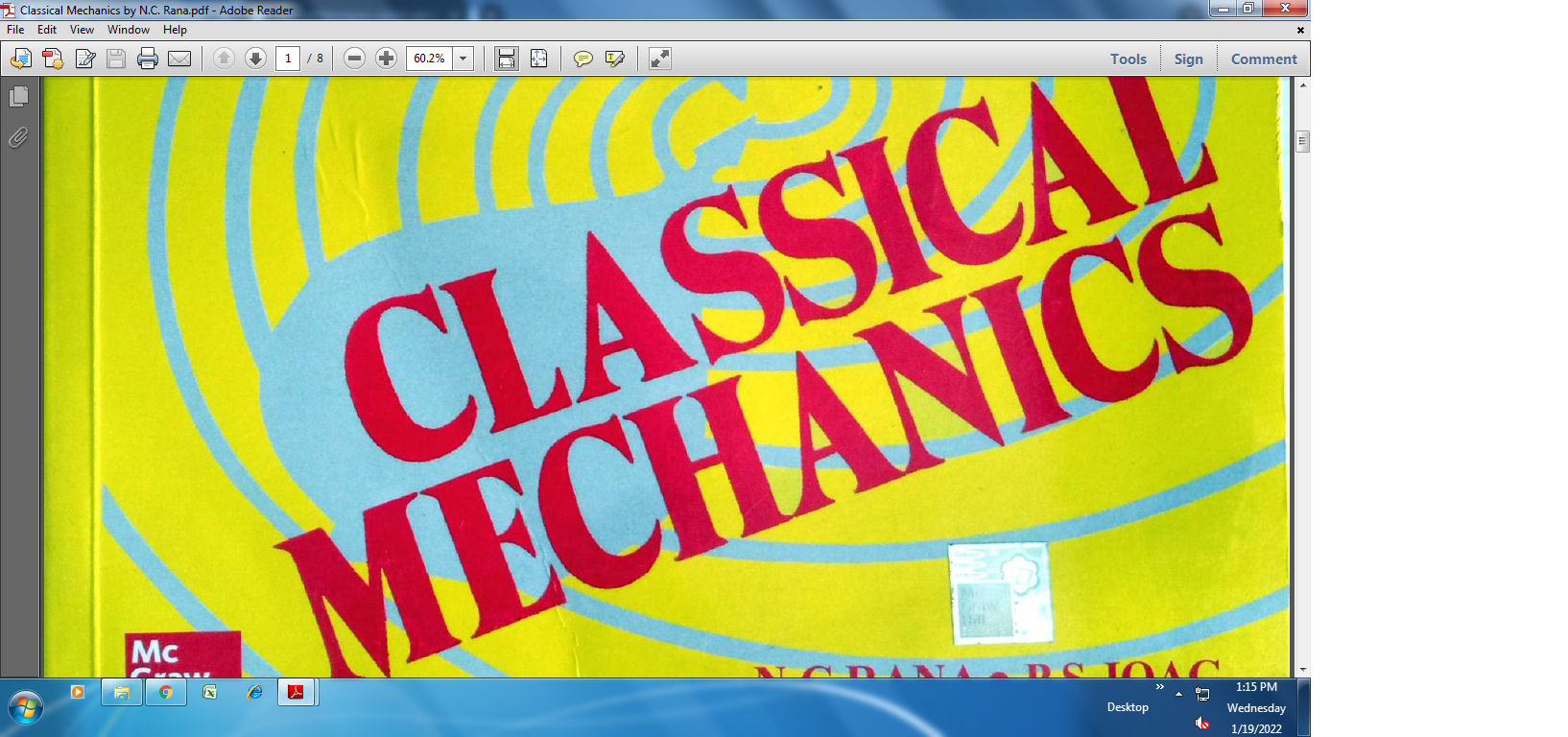Click the 60.2% zoom value field
The width and height of the screenshot is (1568, 737).
pos(429,59)
